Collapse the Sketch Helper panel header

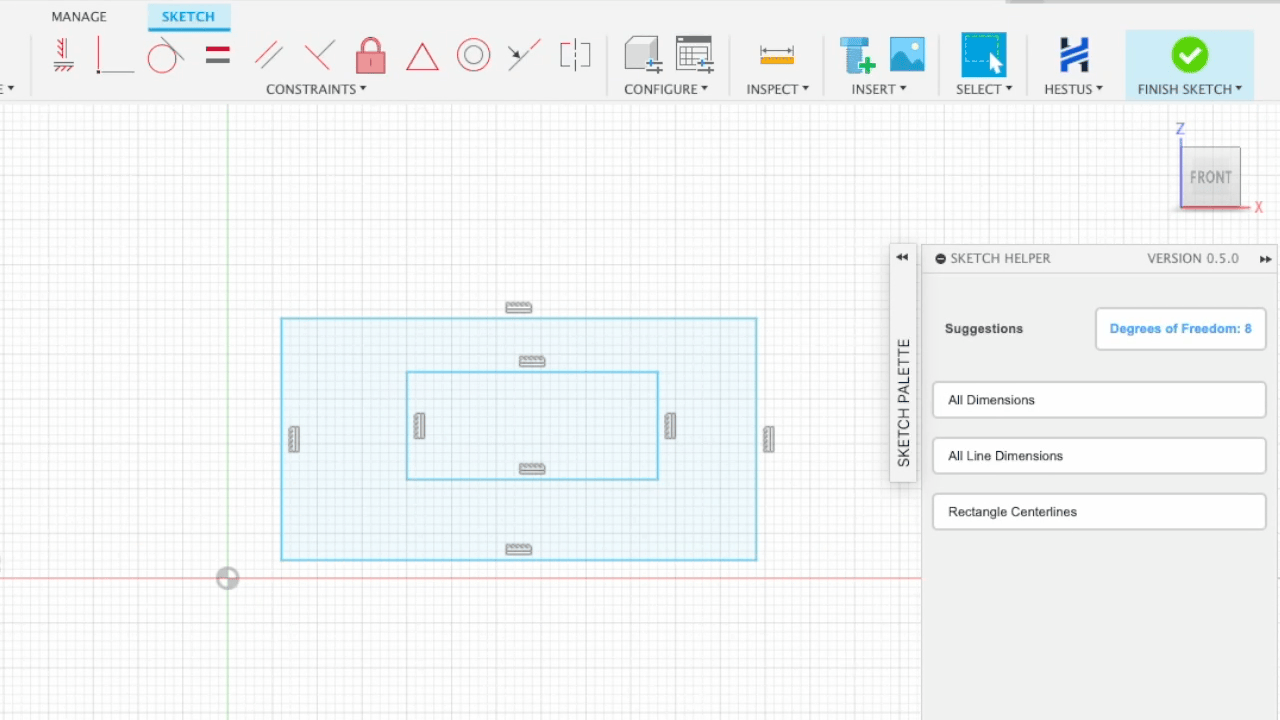click(940, 259)
